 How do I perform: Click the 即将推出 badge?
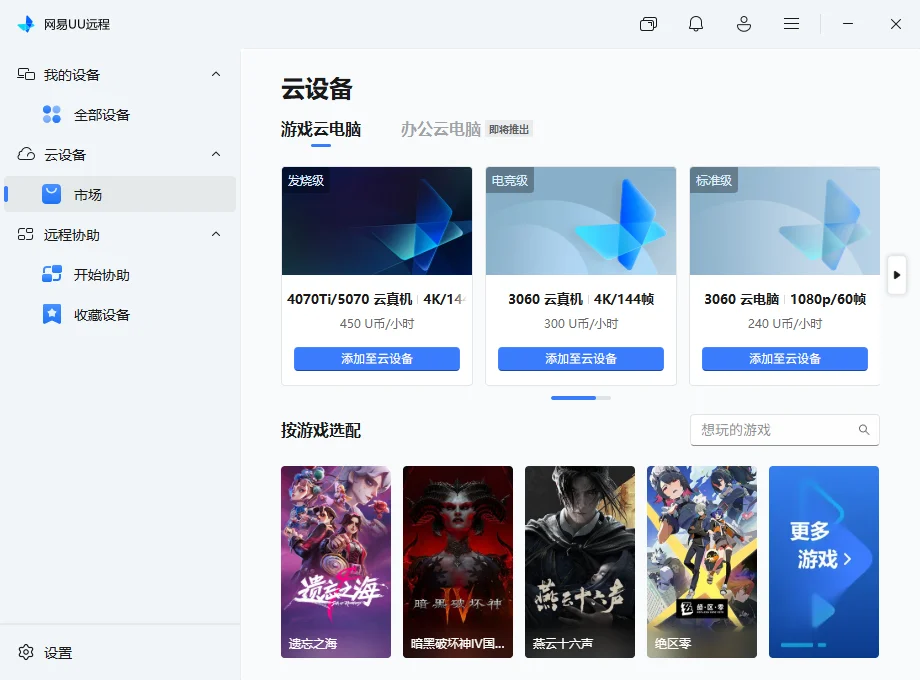[x=509, y=129]
